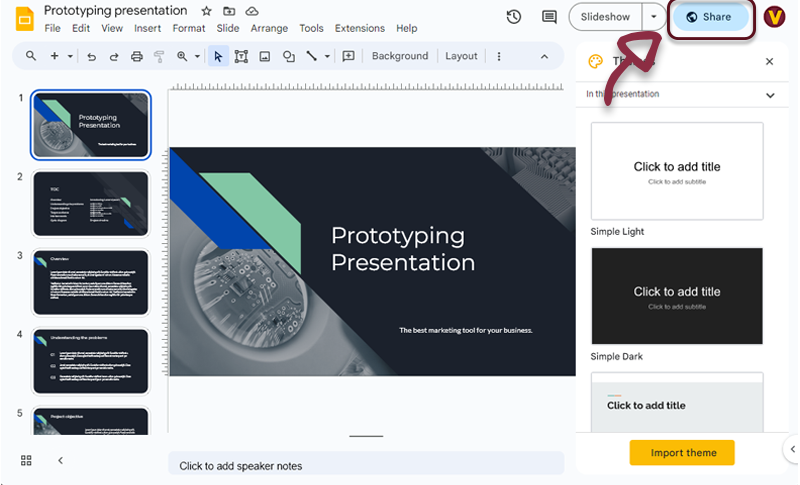Close the Themes side panel
The height and width of the screenshot is (485, 800).
point(769,62)
